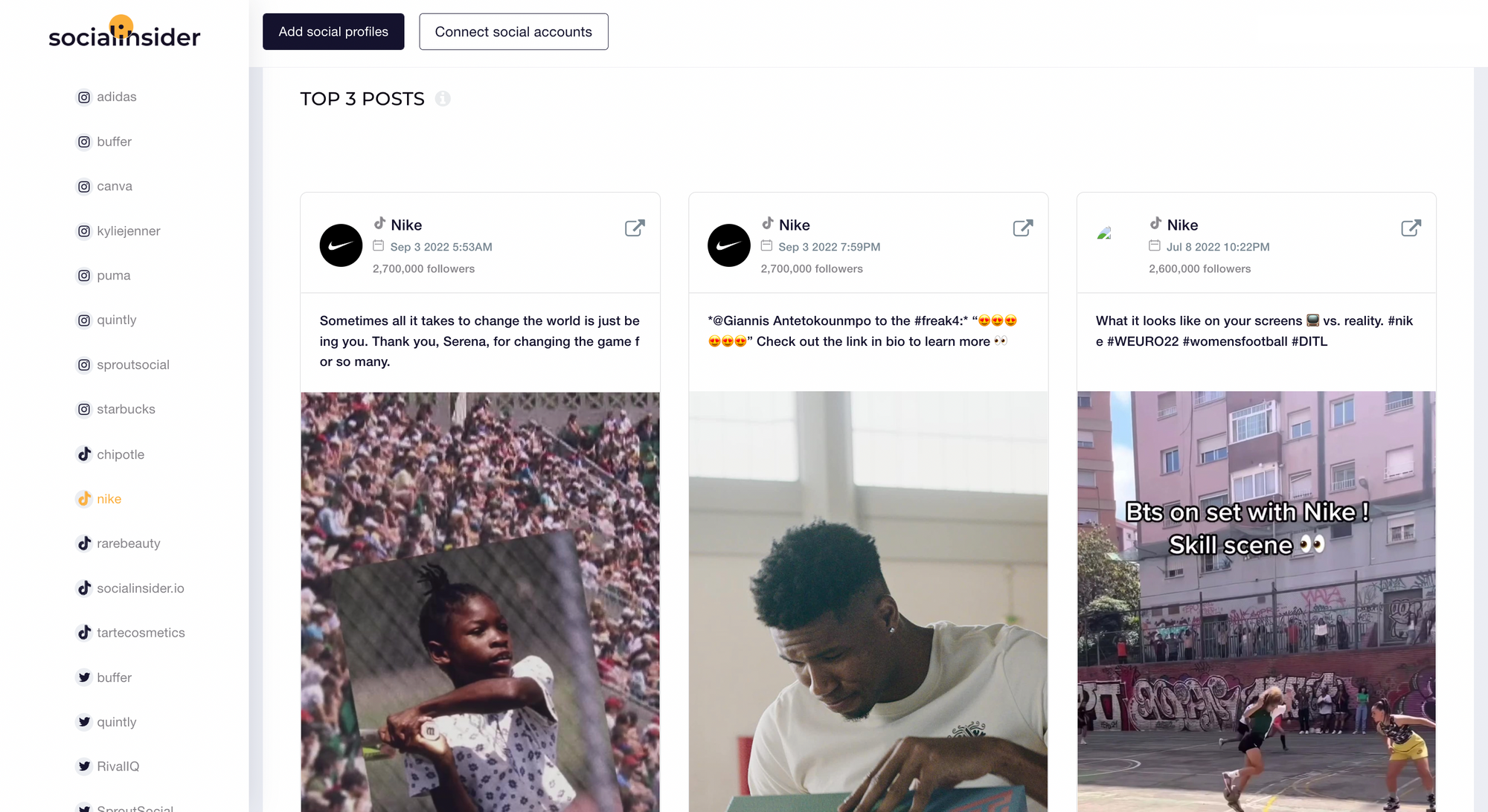Select starbucks from the sidebar
1488x812 pixels.
[125, 409]
